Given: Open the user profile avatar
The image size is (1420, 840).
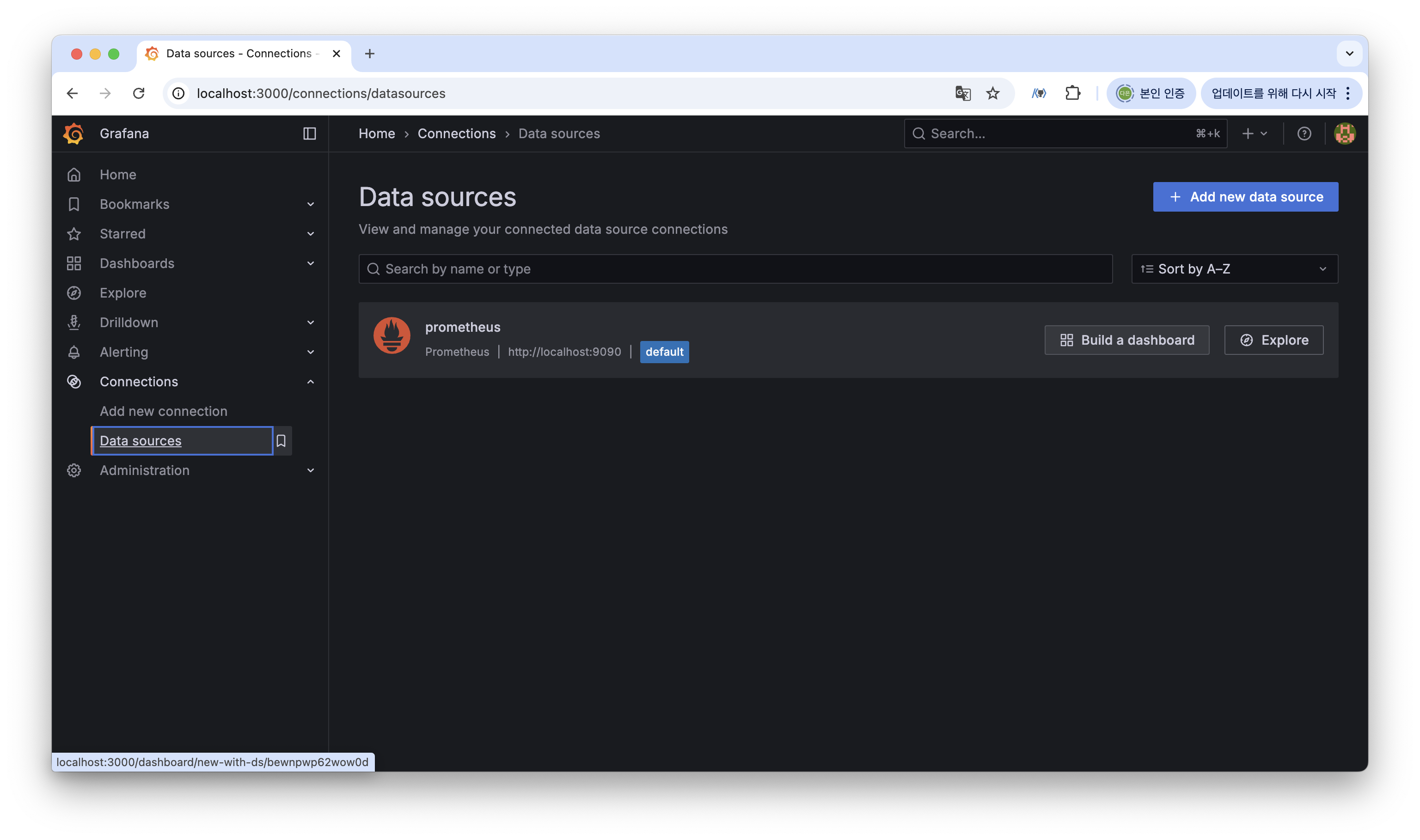Looking at the screenshot, I should (1345, 134).
